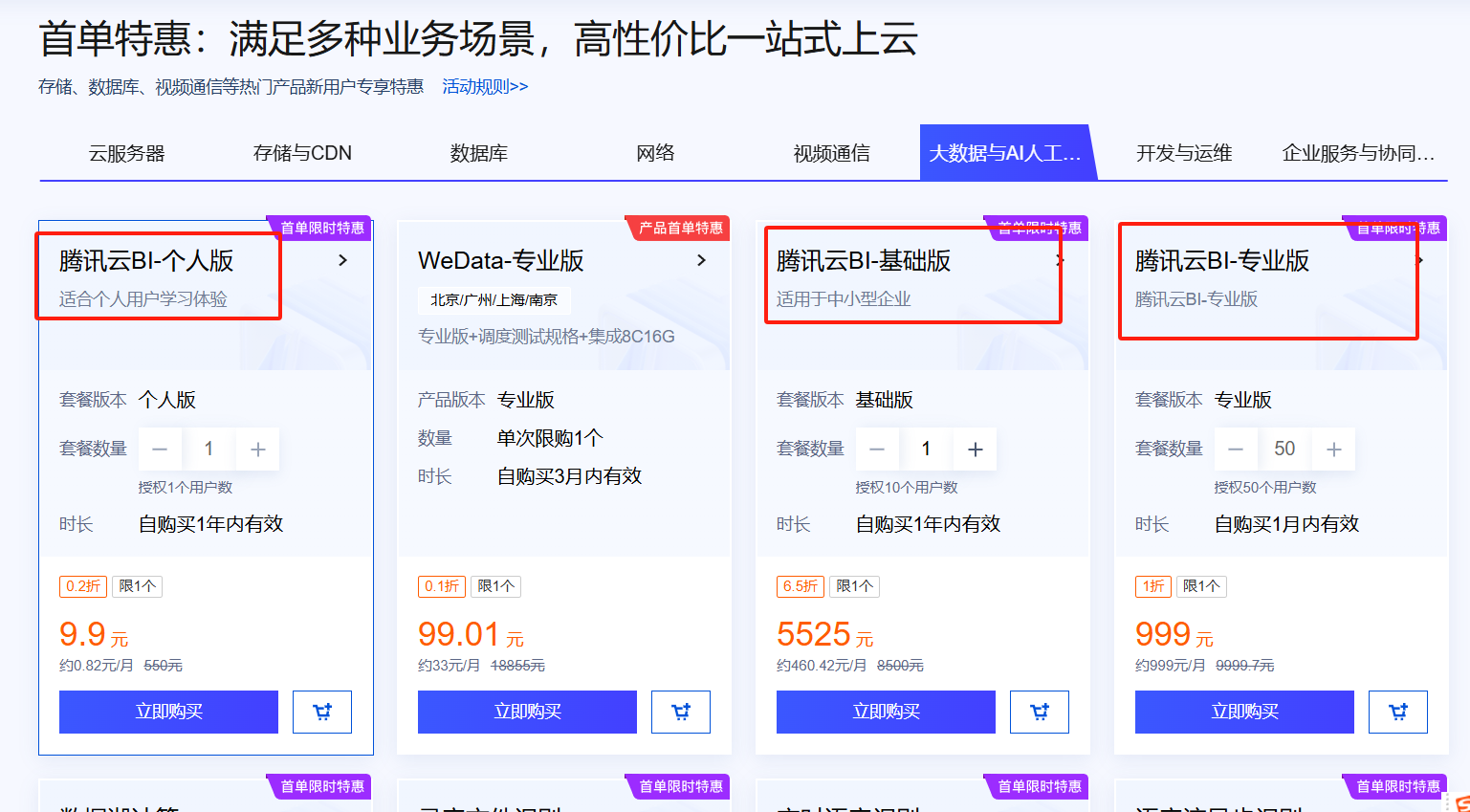Decrease 专业版 BI package quantity with minus
Image resolution: width=1470 pixels, height=812 pixels.
(1236, 450)
